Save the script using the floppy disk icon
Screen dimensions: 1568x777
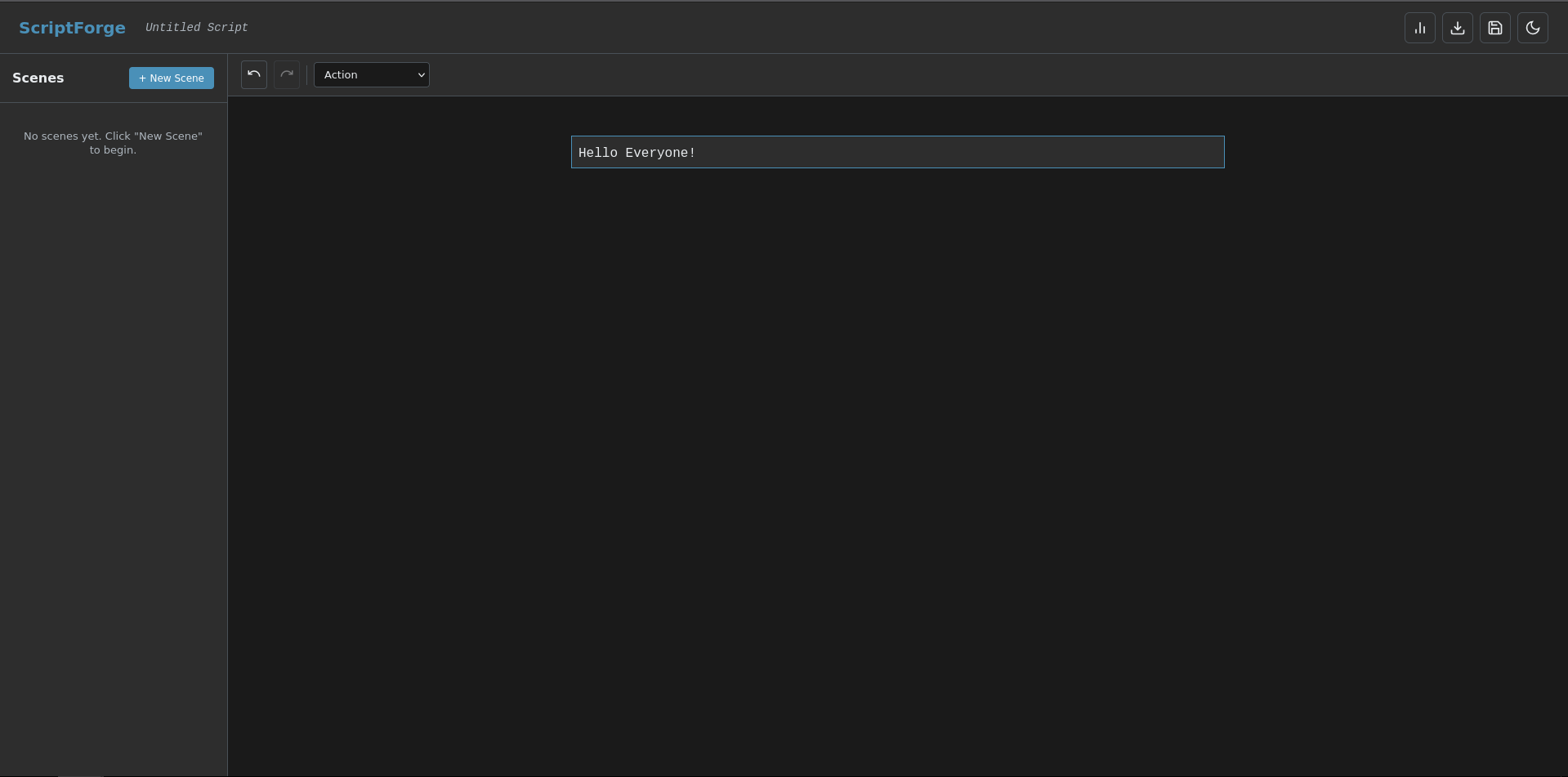[x=1494, y=28]
